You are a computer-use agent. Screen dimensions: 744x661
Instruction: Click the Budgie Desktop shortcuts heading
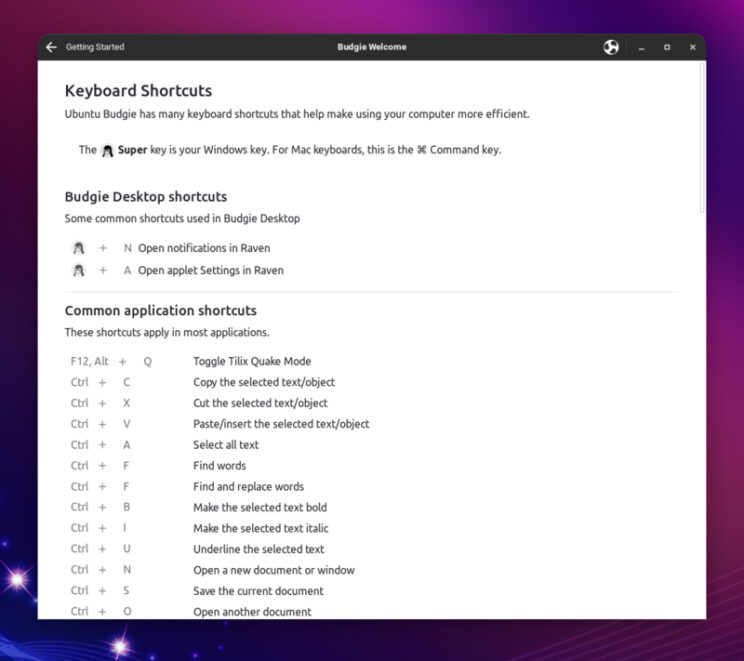(x=145, y=197)
